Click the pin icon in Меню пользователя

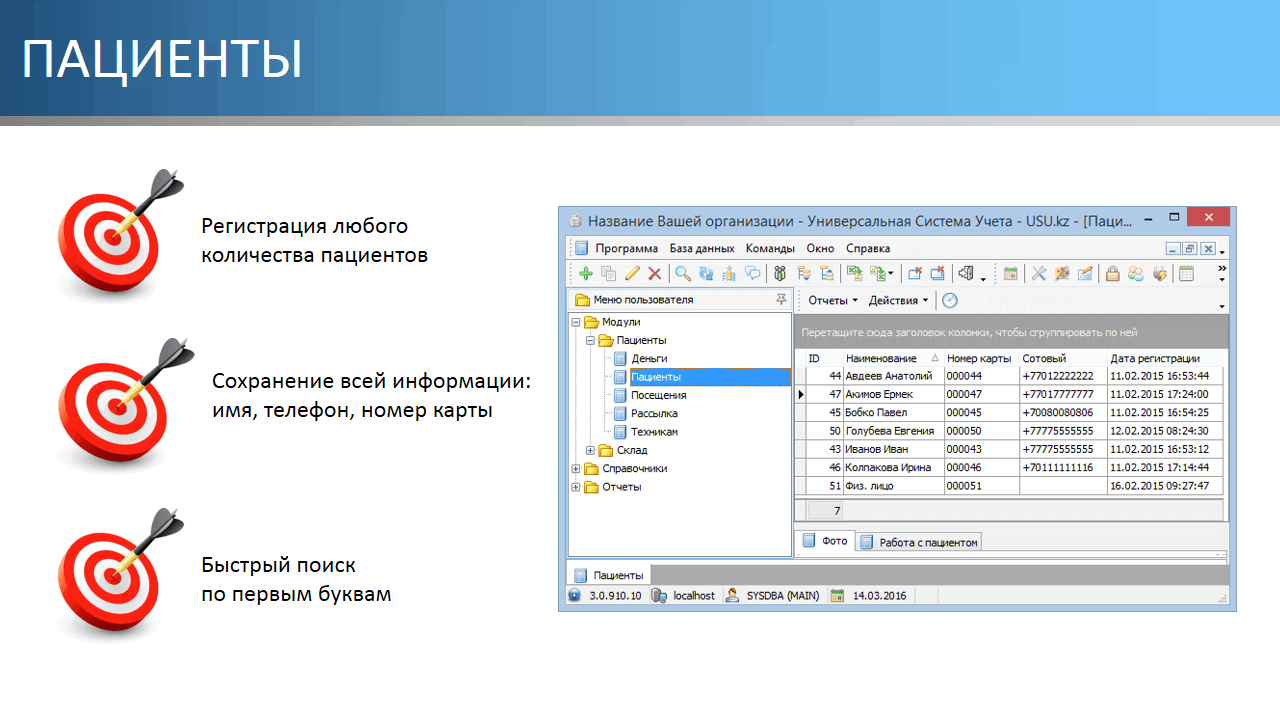click(x=781, y=300)
